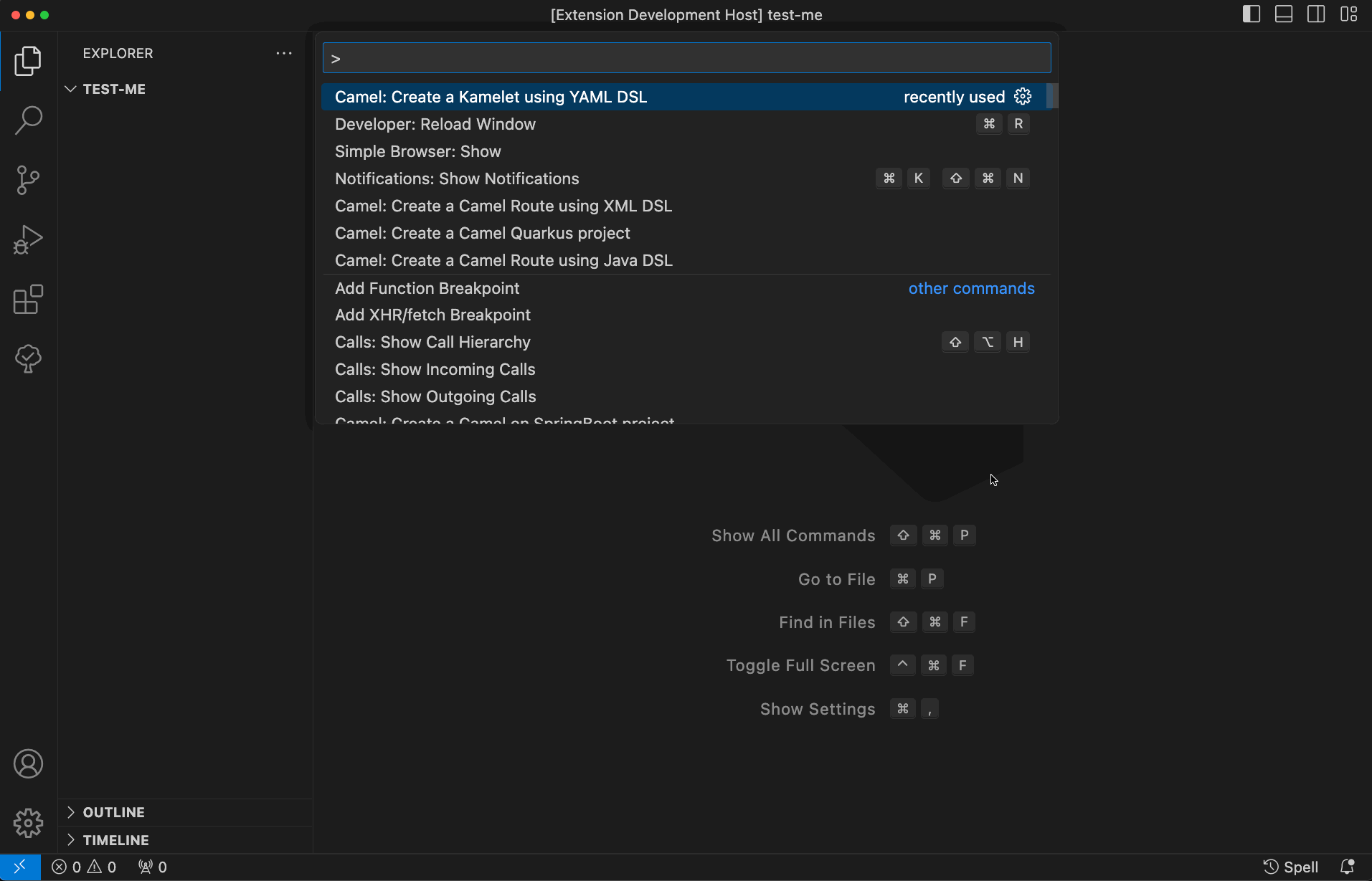Open the Manage gear icon

28,823
